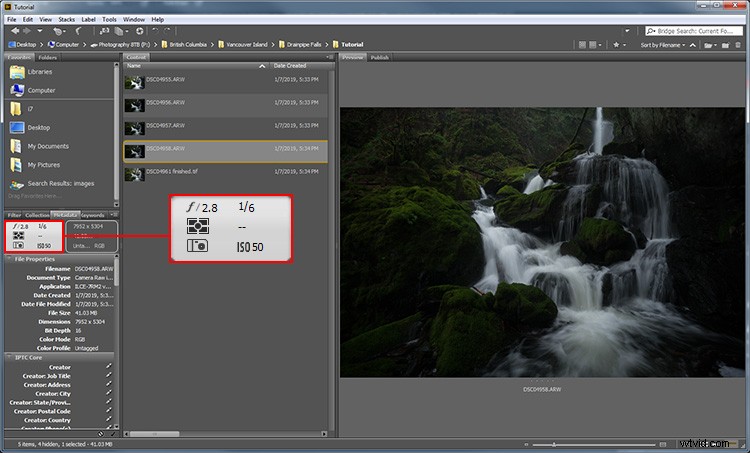The height and width of the screenshot is (453, 750).
Task: Adjust the thumbnail size slider
Action: pos(556,444)
